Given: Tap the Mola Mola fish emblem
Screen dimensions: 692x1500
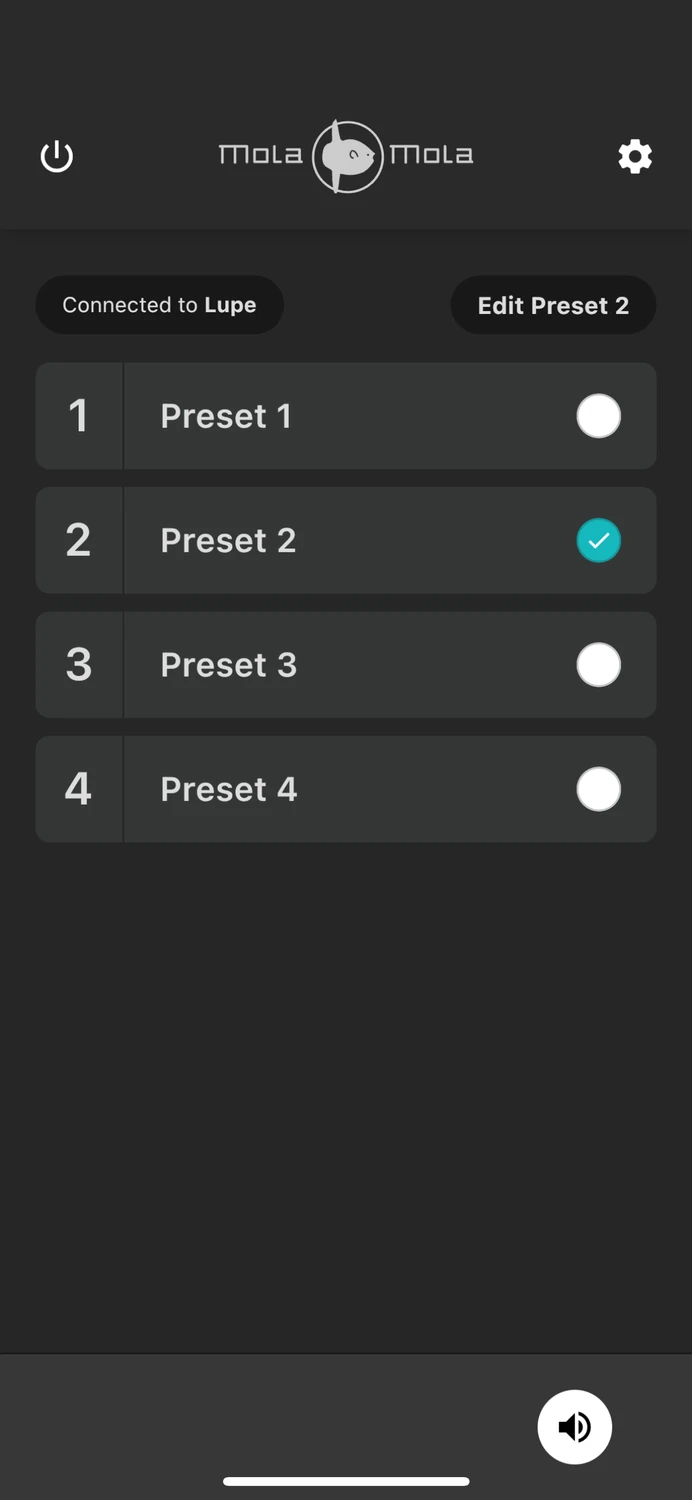Looking at the screenshot, I should (347, 157).
